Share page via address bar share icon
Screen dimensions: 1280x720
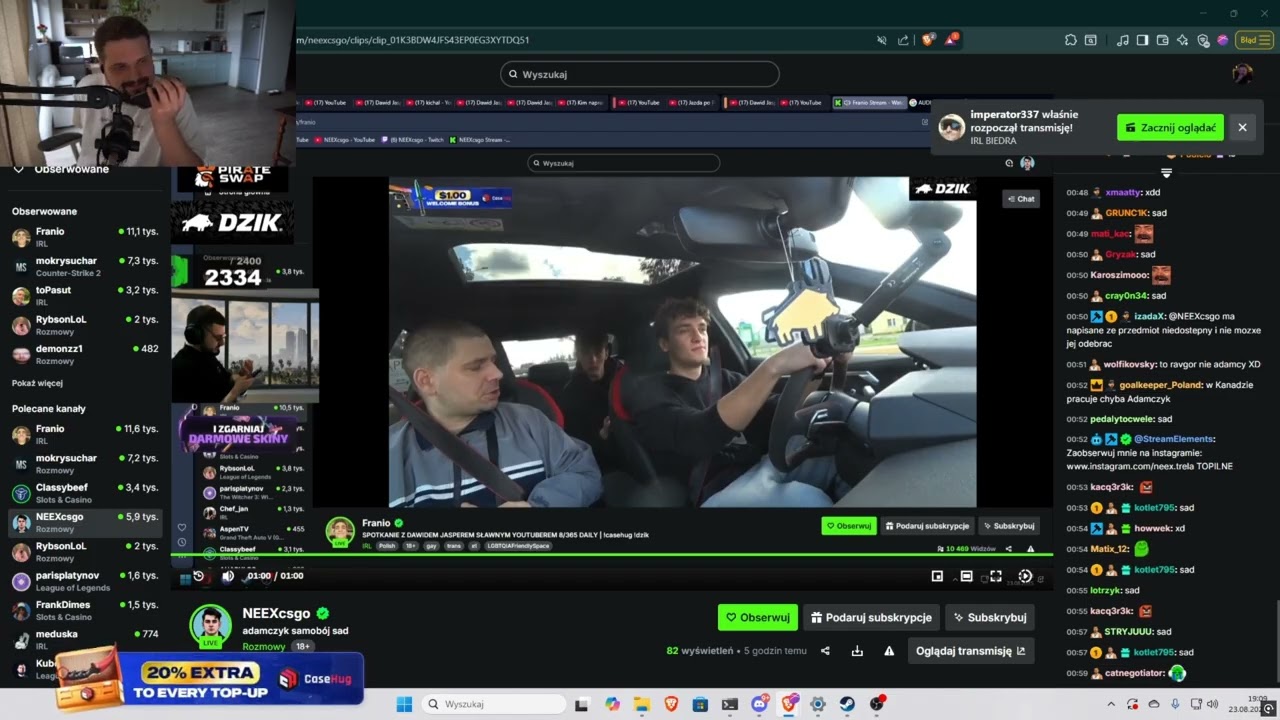(x=903, y=40)
